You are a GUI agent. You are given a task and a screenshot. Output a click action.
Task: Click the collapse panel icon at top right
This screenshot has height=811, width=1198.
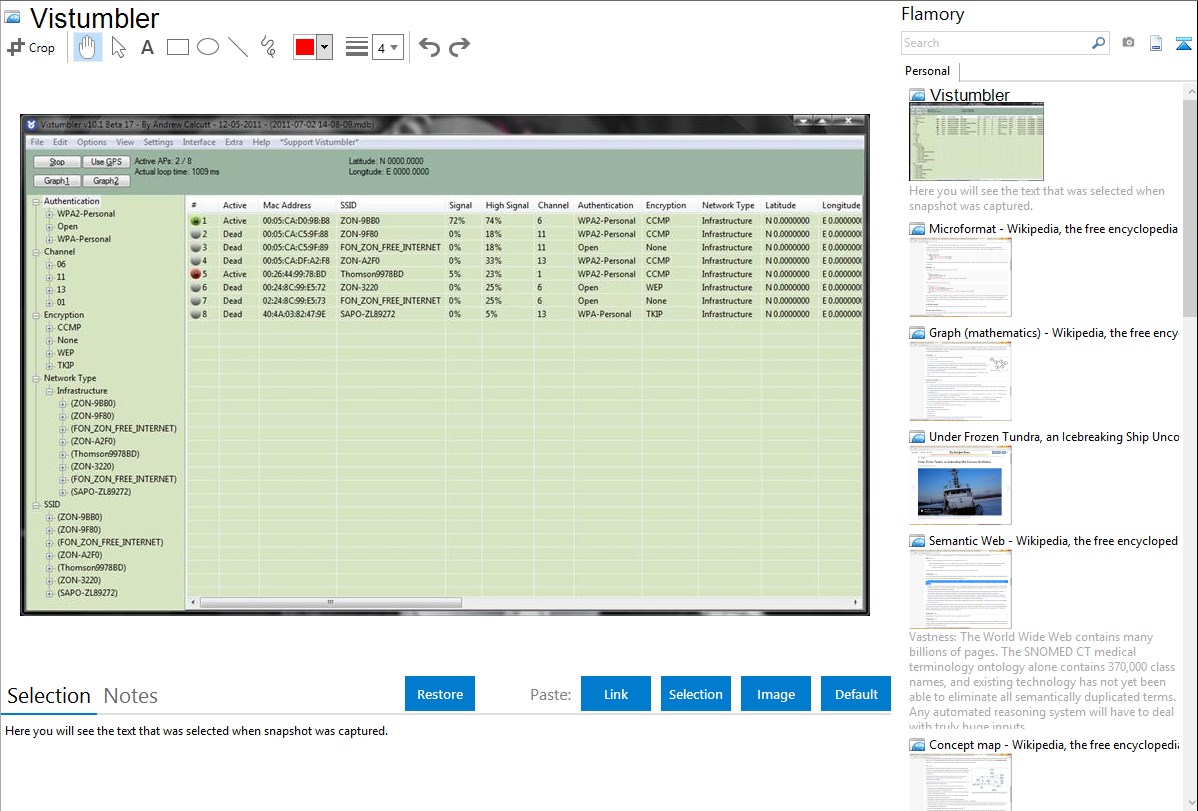1183,43
